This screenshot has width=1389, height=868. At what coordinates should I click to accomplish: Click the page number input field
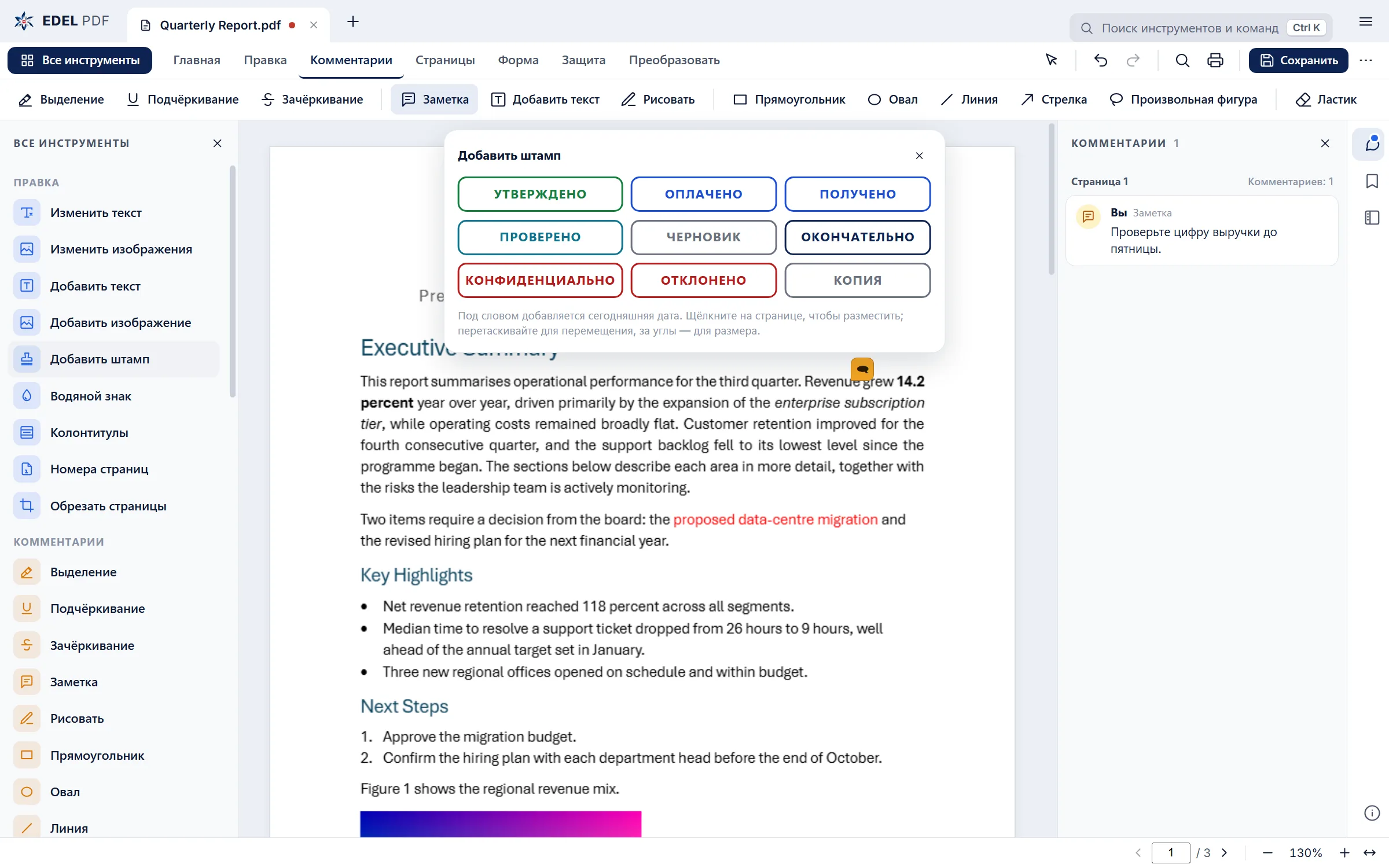[1170, 853]
